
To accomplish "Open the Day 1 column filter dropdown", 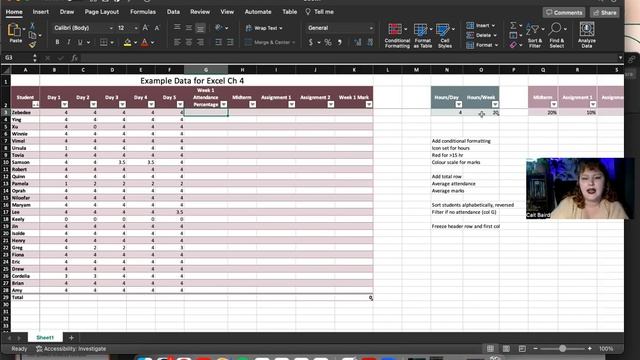I will [64, 104].
